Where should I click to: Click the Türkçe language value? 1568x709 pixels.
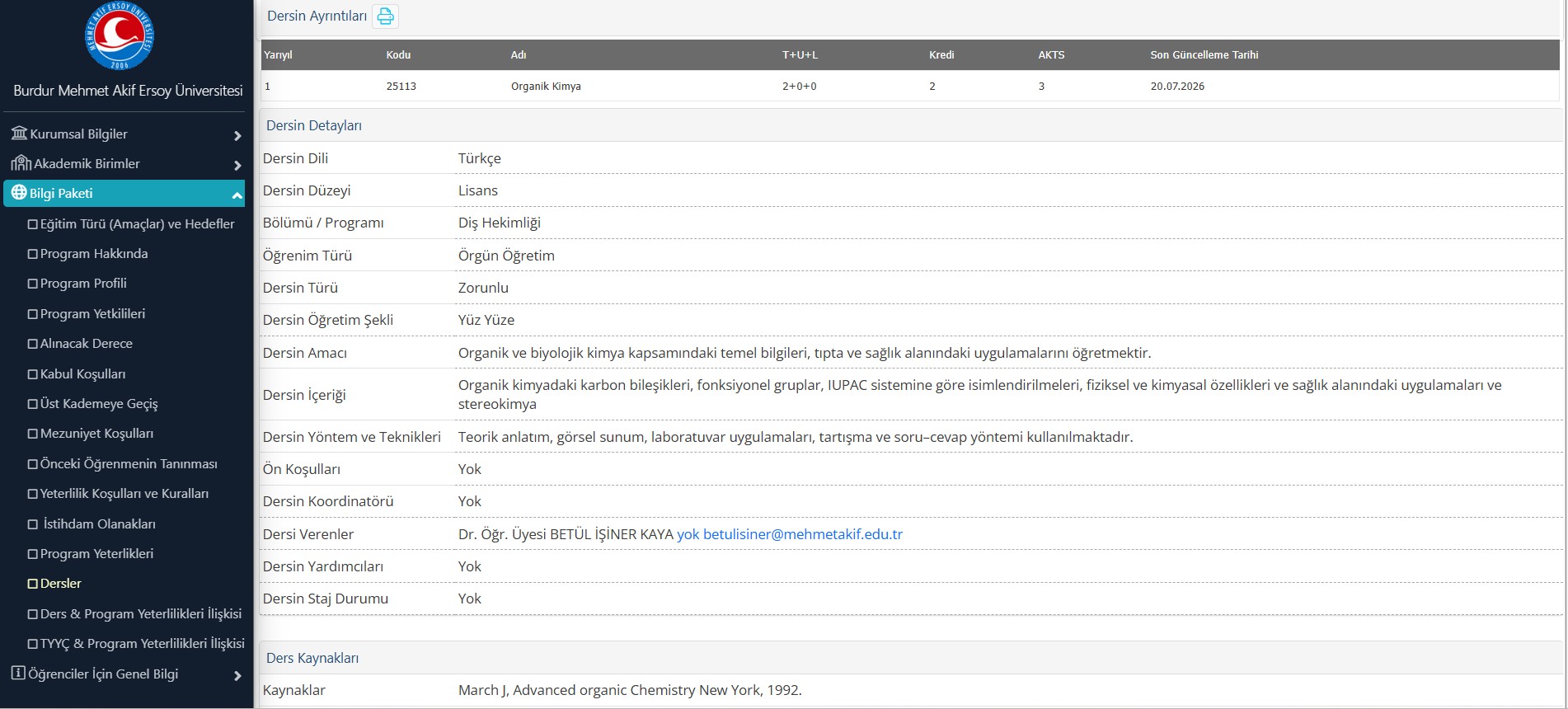point(480,158)
